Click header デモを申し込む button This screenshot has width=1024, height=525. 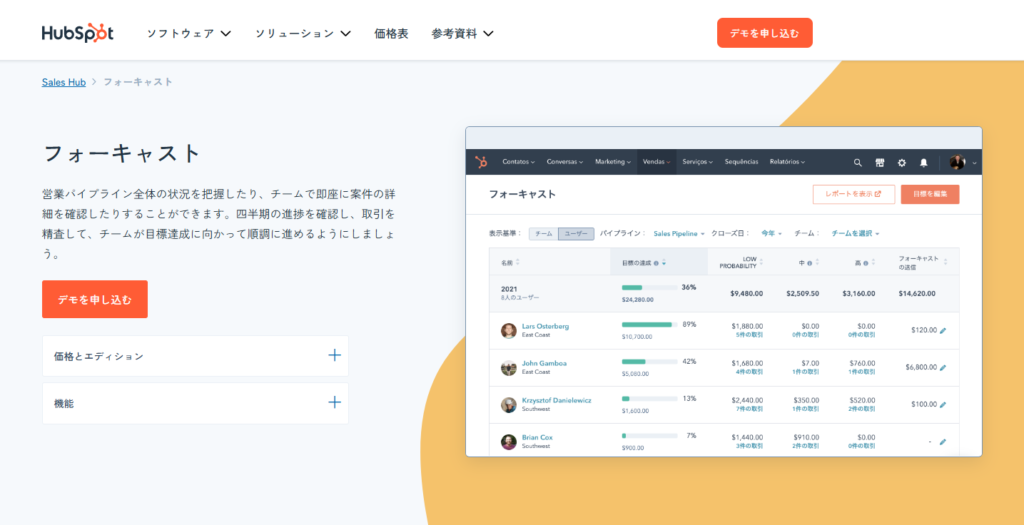tap(765, 33)
